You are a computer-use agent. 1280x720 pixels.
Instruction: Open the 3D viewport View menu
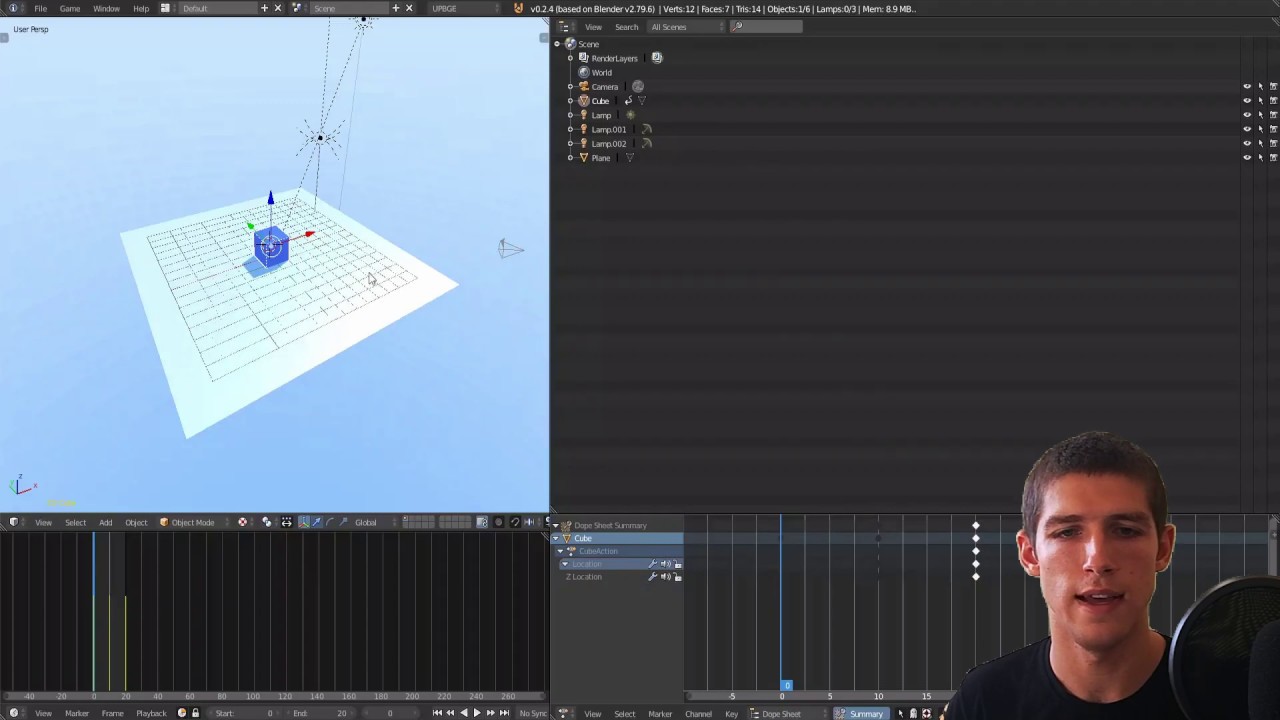[x=44, y=522]
